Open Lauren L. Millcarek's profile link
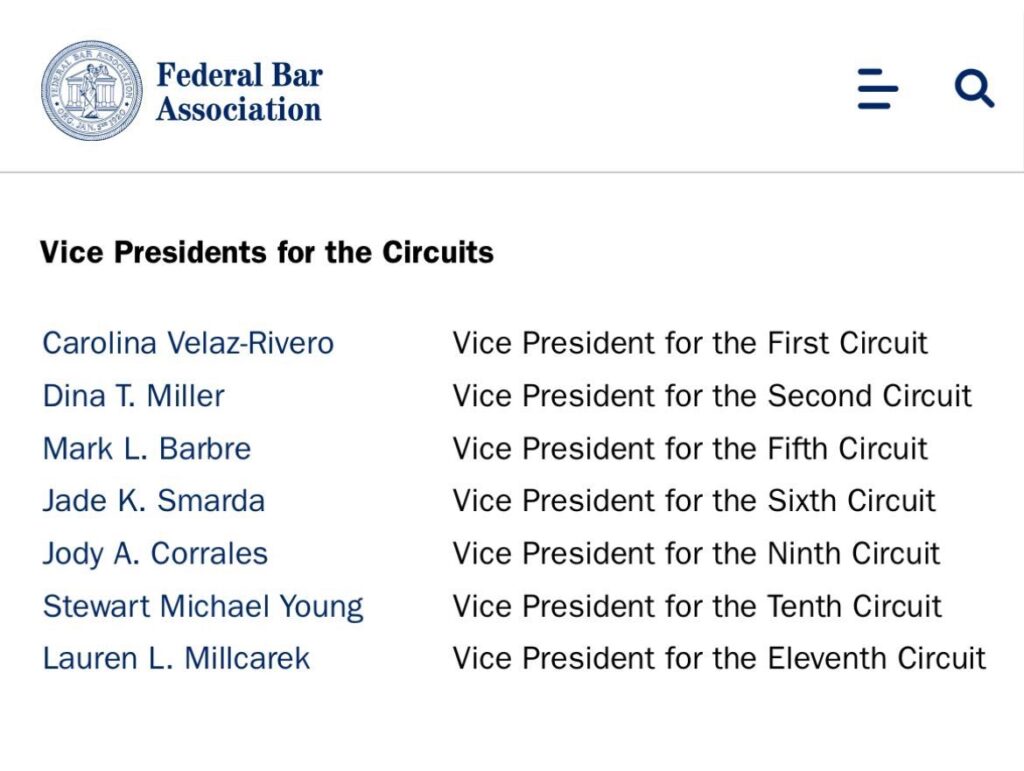The width and height of the screenshot is (1024, 771). pyautogui.click(x=176, y=658)
